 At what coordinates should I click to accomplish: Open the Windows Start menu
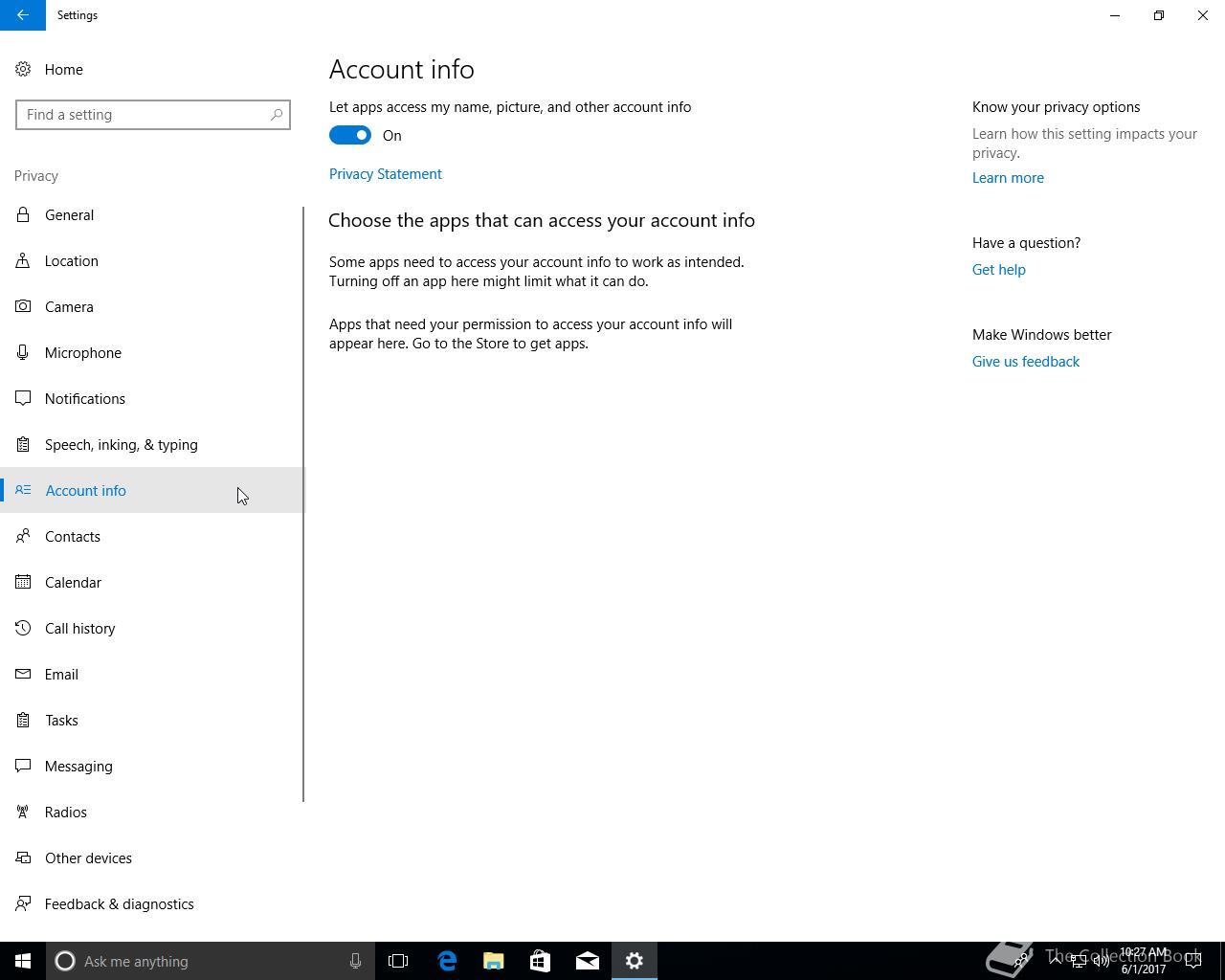click(x=23, y=961)
